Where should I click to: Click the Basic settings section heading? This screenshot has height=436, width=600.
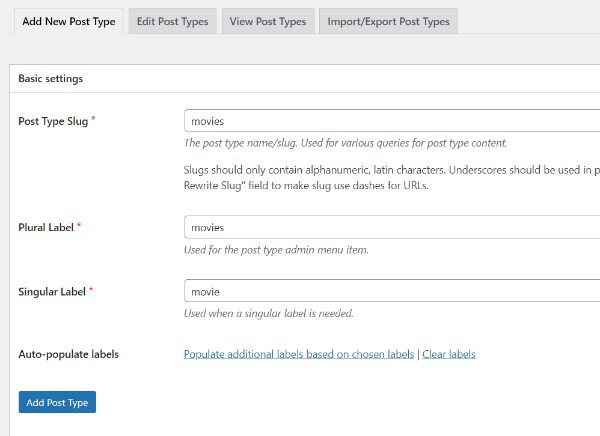[51, 78]
